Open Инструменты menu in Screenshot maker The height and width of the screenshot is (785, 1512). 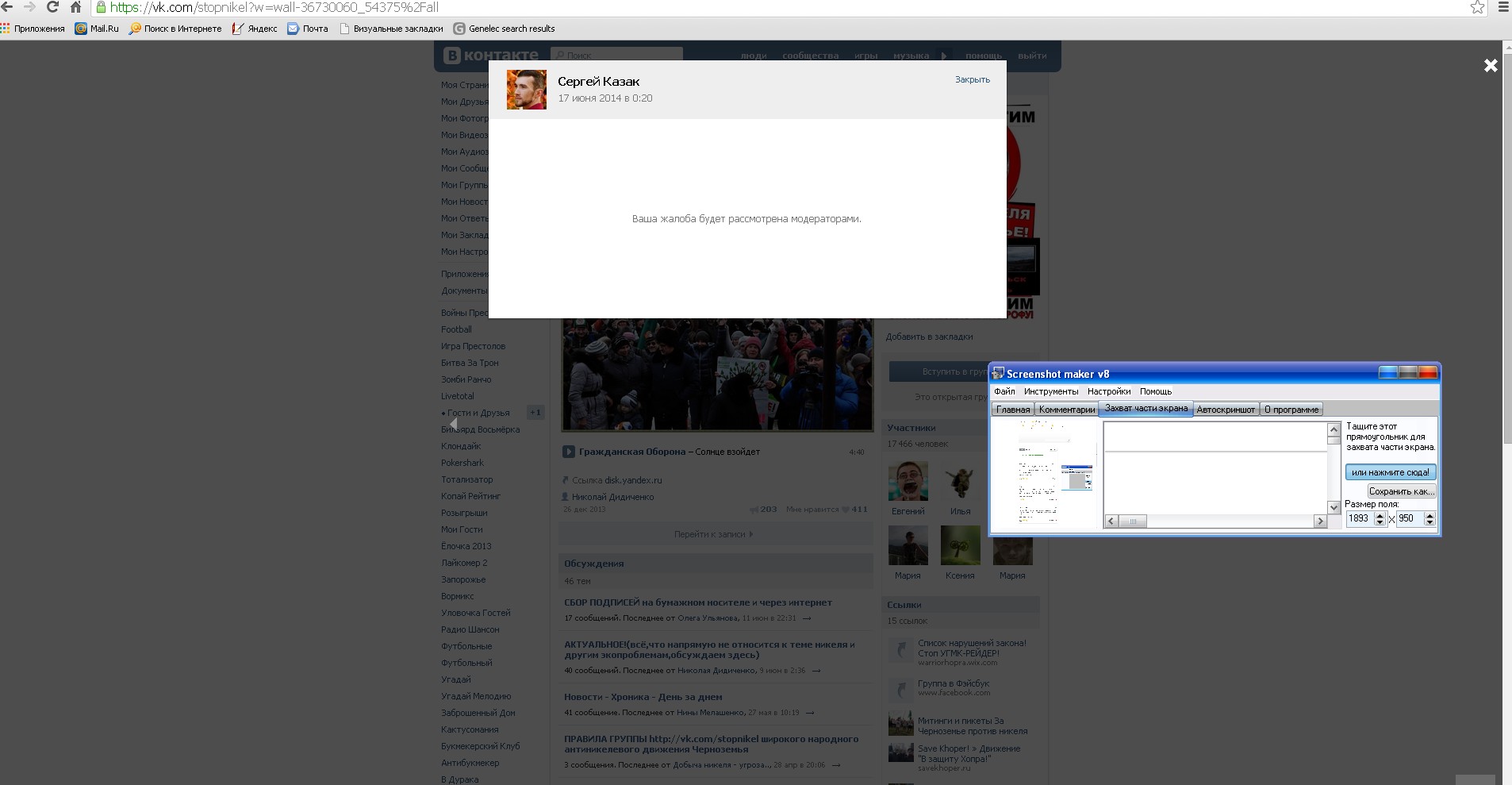(1051, 391)
